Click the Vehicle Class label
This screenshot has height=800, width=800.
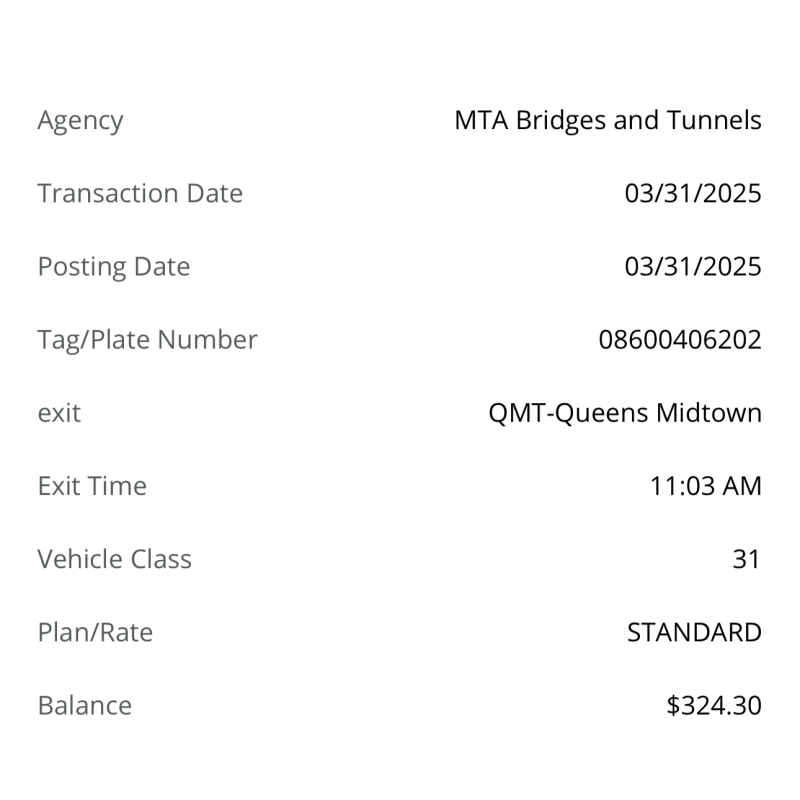click(x=115, y=559)
